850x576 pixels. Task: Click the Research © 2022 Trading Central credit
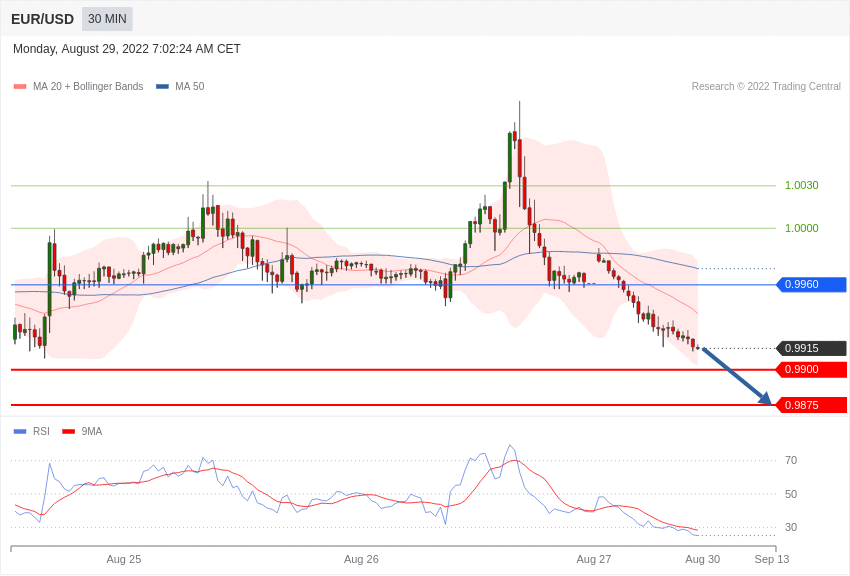[766, 87]
